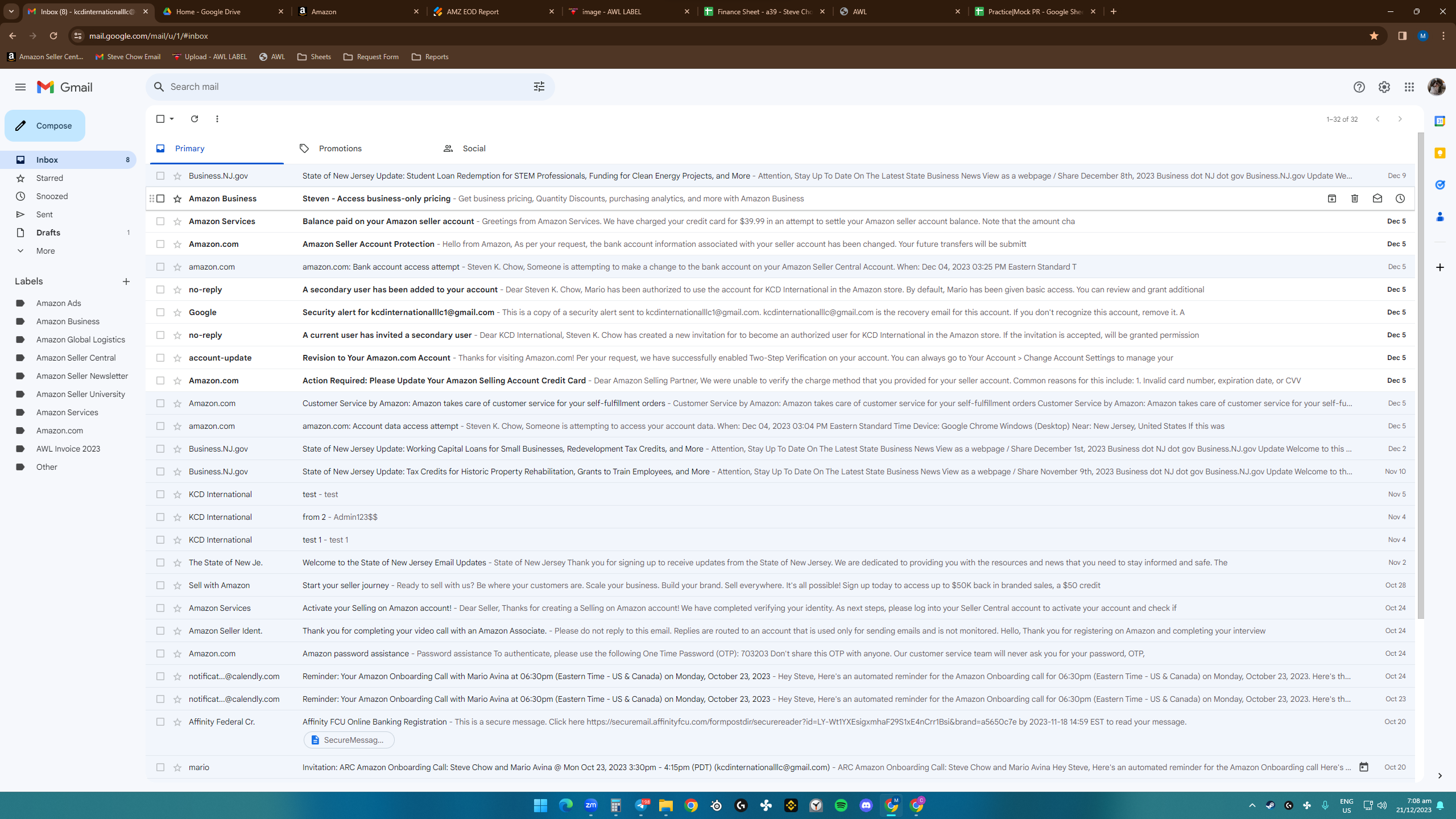
Task: Open Discord from the taskbar
Action: (866, 805)
